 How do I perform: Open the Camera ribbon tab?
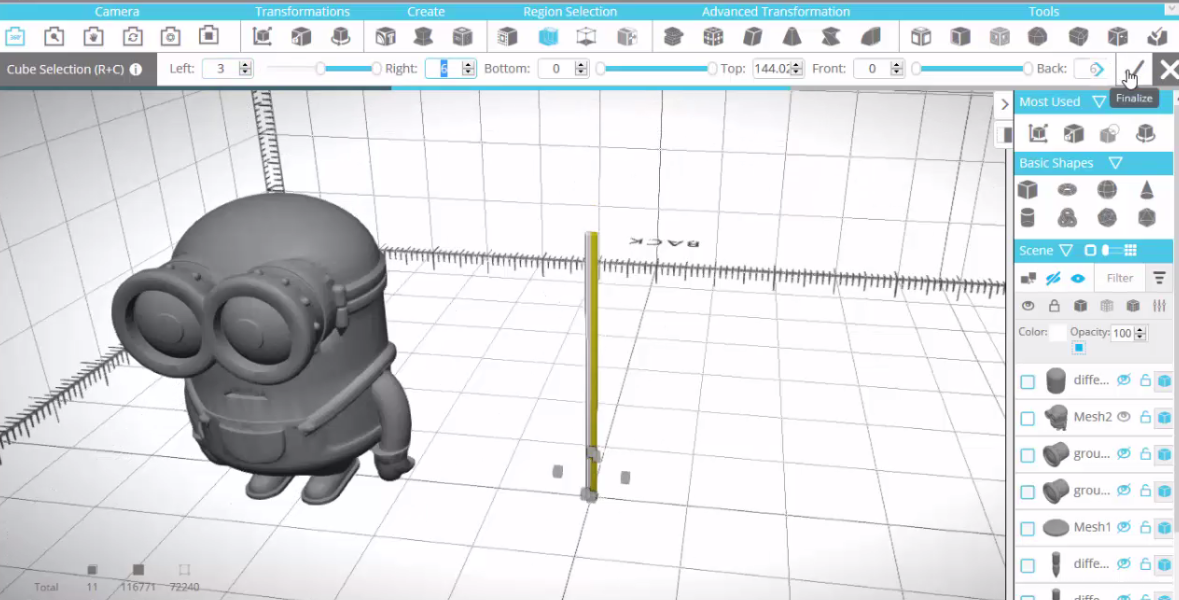tap(117, 11)
